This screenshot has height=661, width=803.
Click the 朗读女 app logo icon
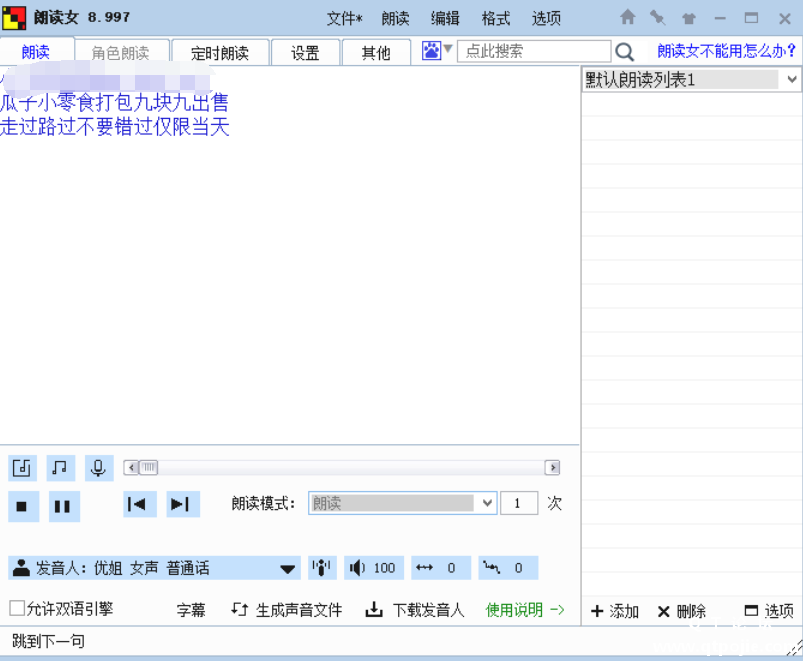pos(14,18)
